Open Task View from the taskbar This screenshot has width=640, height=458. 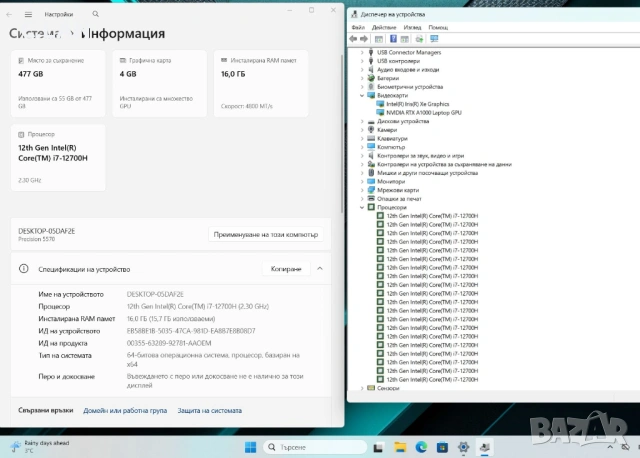click(378, 448)
